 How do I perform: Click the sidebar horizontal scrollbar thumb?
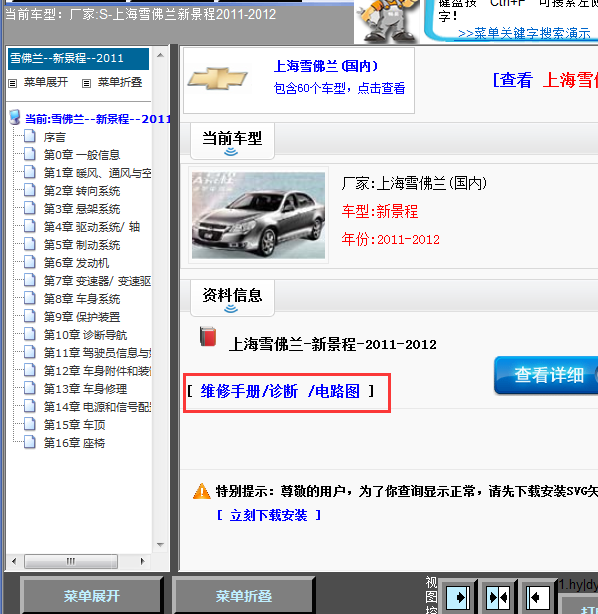point(71,561)
